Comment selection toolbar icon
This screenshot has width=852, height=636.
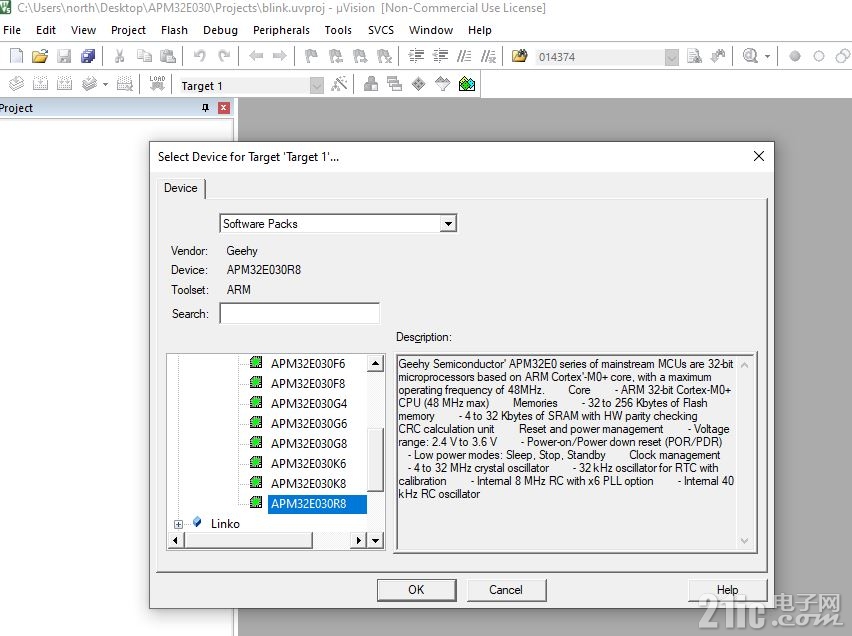click(464, 56)
